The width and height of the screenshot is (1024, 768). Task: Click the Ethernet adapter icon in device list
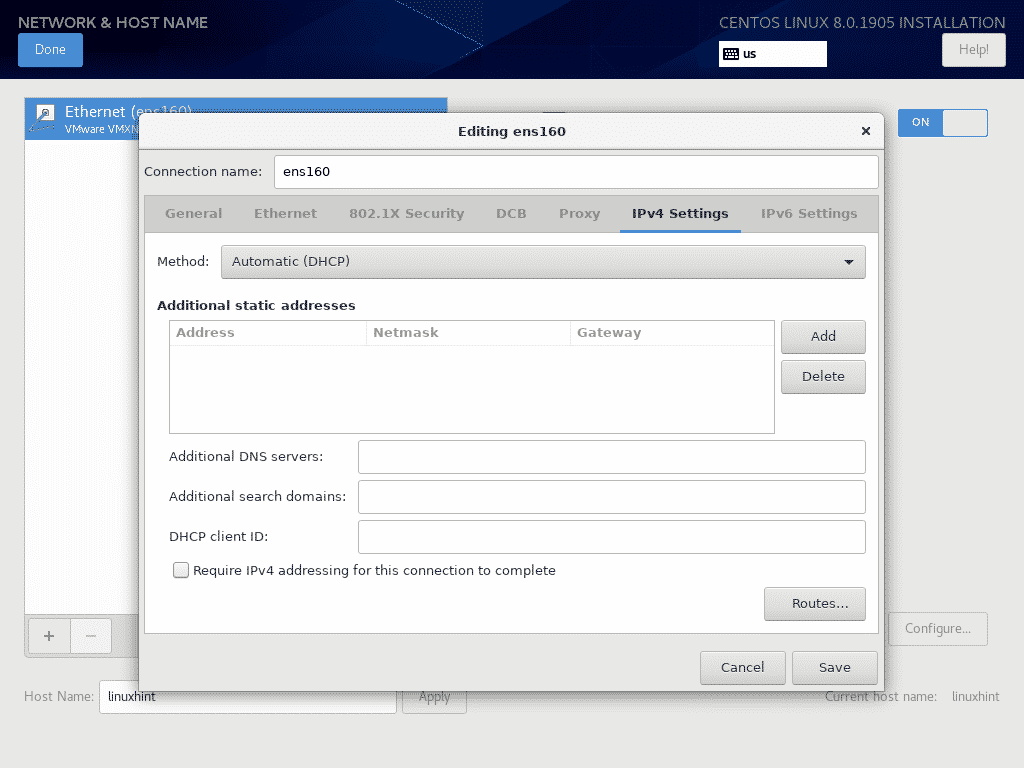click(45, 117)
